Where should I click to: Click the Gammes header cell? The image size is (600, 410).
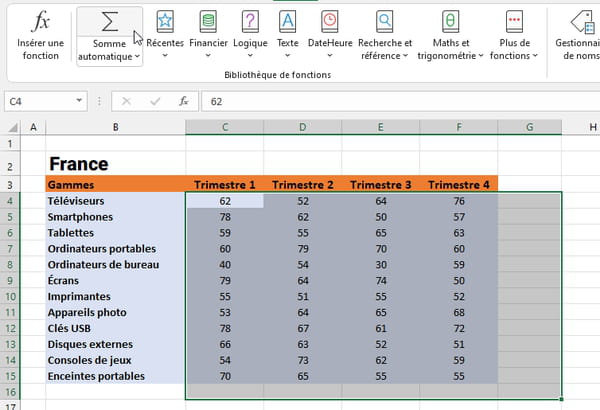tap(116, 185)
